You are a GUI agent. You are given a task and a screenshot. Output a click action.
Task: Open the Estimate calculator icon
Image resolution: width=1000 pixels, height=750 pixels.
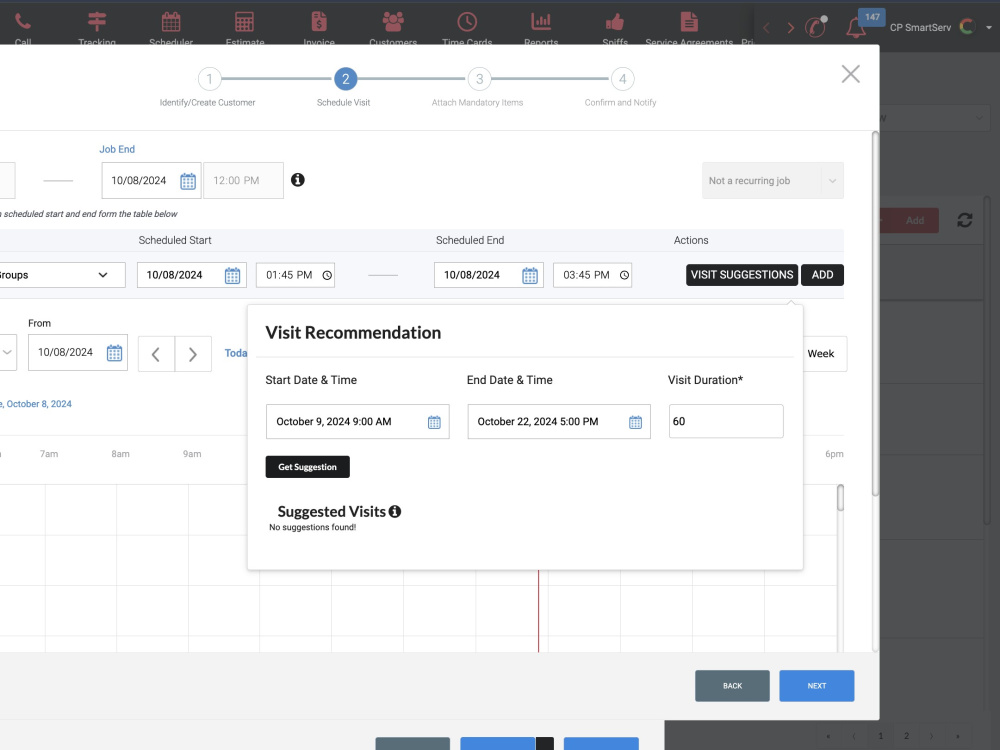[x=244, y=22]
